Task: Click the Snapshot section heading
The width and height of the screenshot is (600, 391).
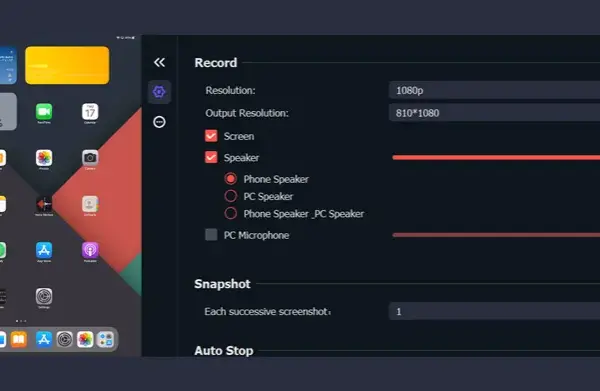Action: point(222,284)
